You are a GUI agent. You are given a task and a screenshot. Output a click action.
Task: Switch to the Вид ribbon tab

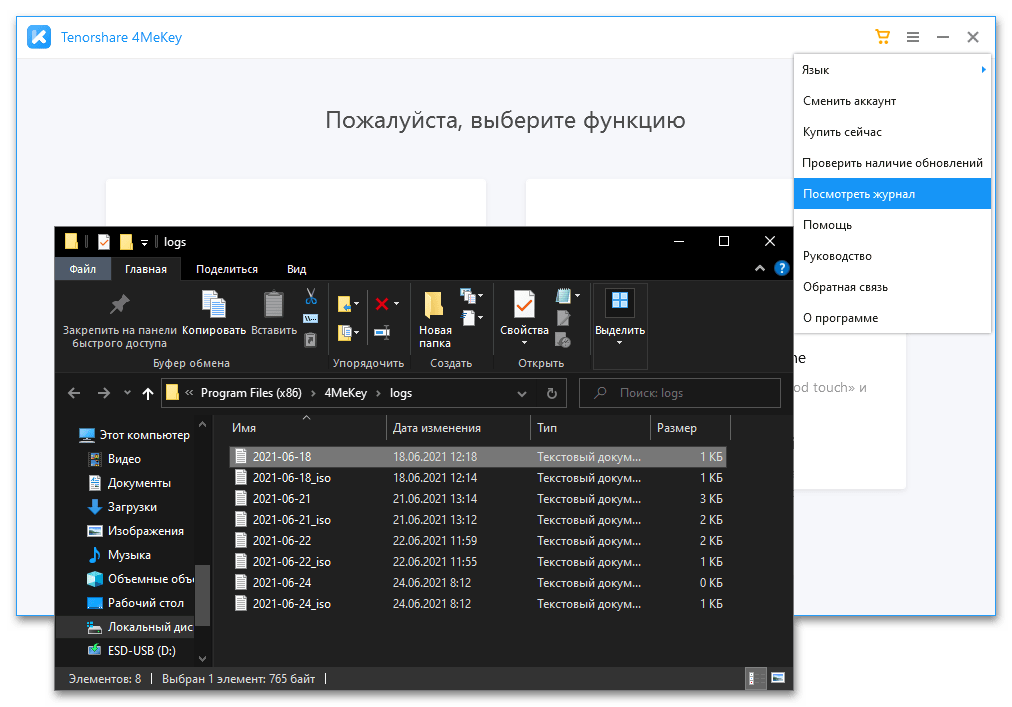tap(296, 269)
